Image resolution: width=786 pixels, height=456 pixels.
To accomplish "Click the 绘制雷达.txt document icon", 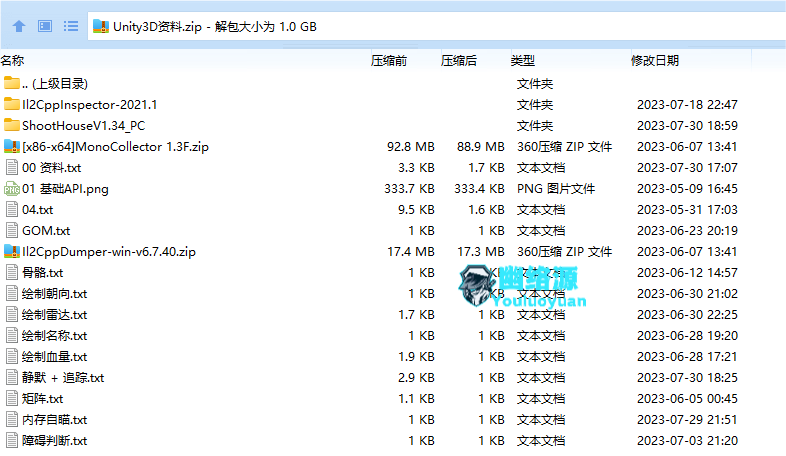I will pyautogui.click(x=12, y=315).
